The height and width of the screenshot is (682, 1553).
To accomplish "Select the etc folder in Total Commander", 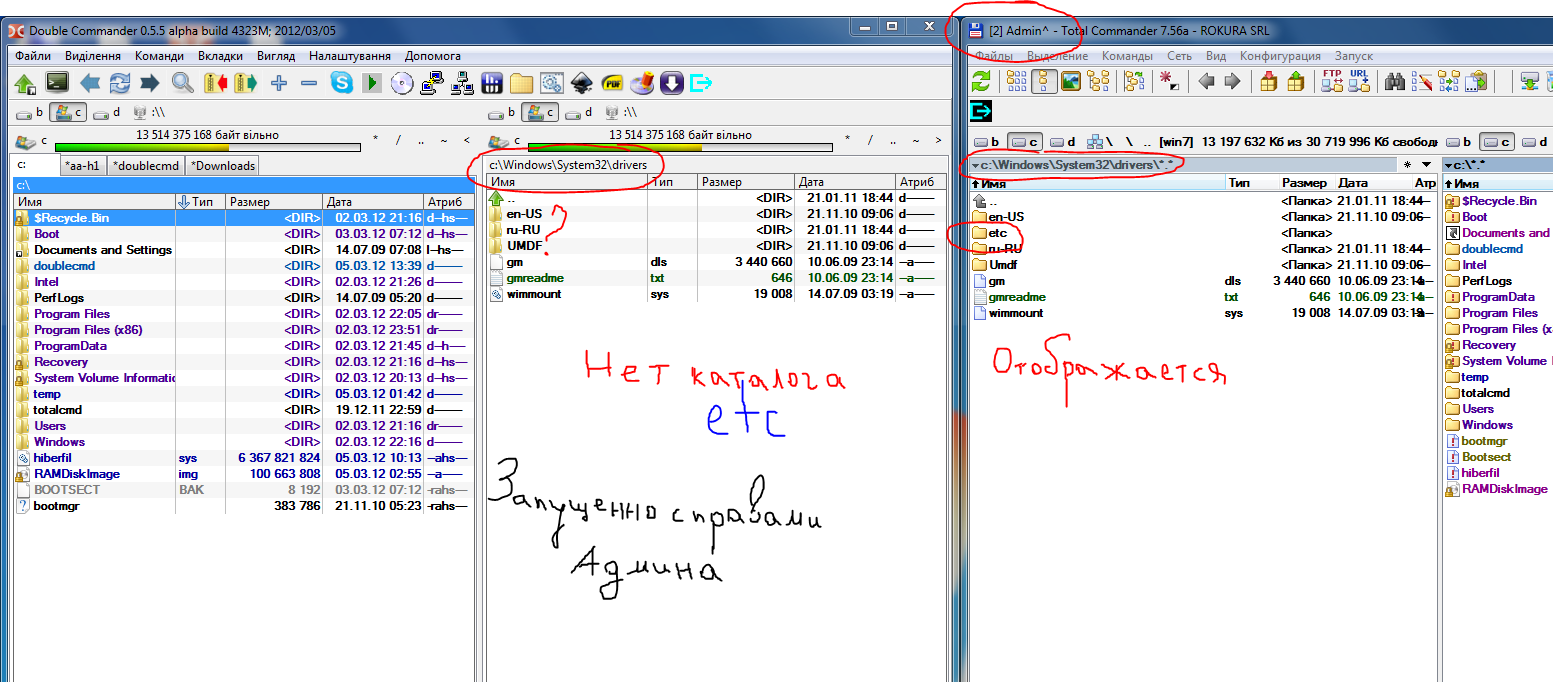I will click(x=997, y=233).
